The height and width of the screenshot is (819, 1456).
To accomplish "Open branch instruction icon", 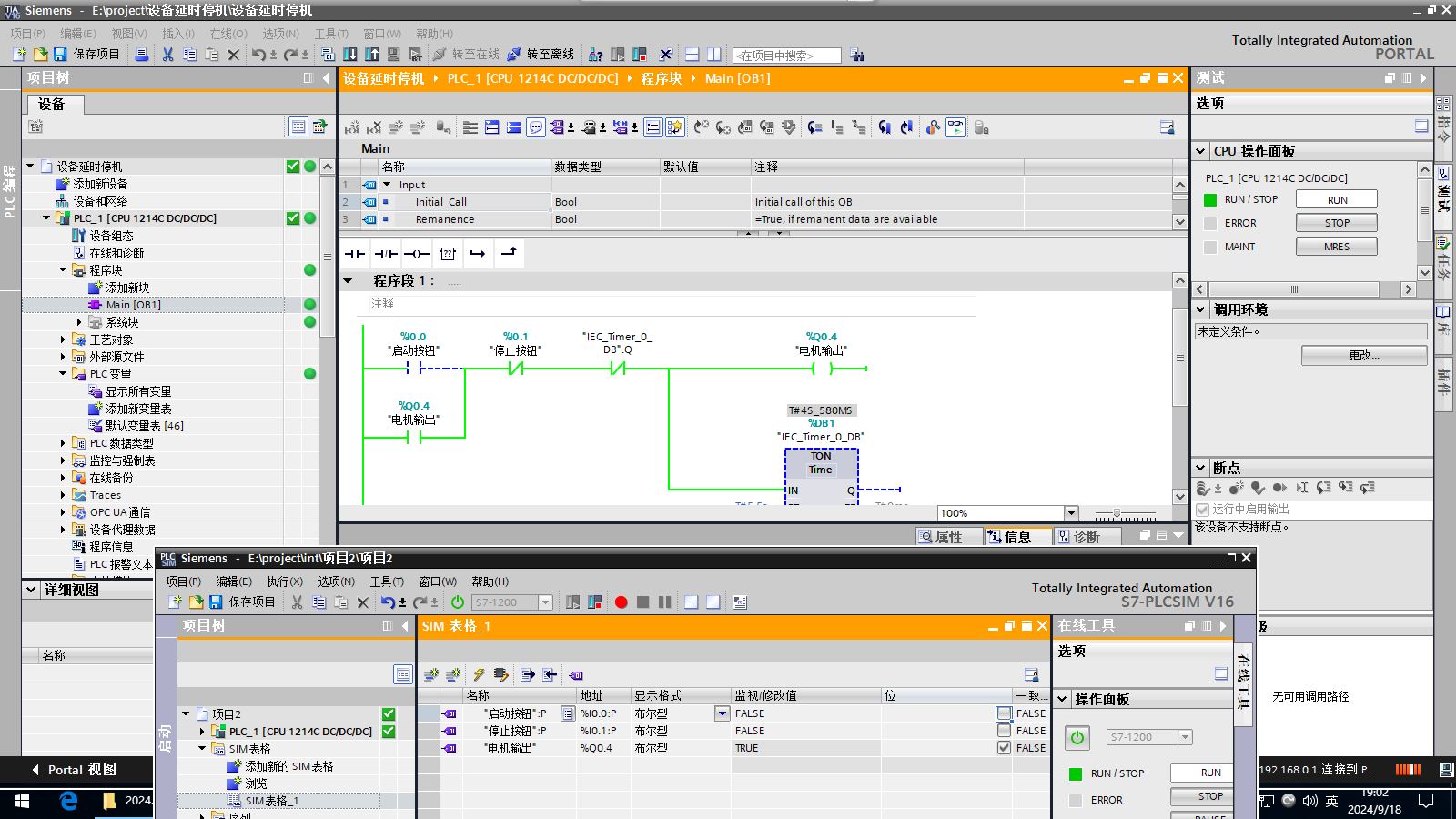I will [478, 254].
